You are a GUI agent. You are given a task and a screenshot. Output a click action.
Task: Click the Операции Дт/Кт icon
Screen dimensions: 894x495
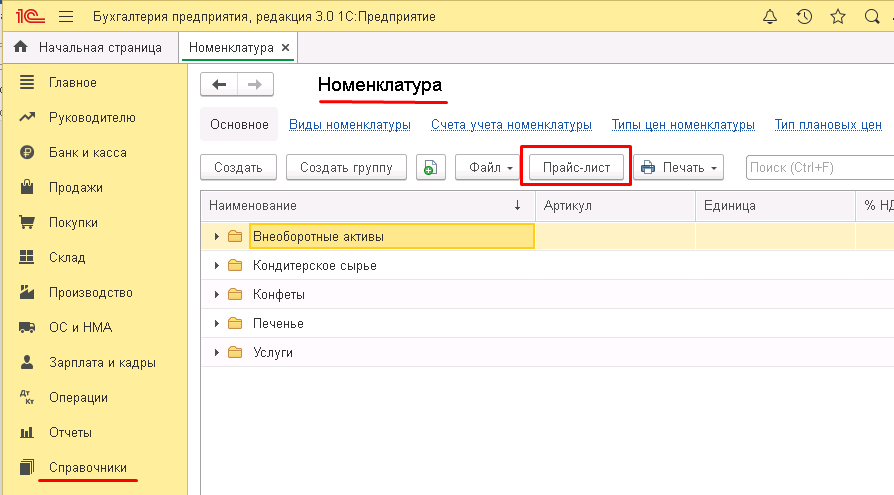(27, 397)
